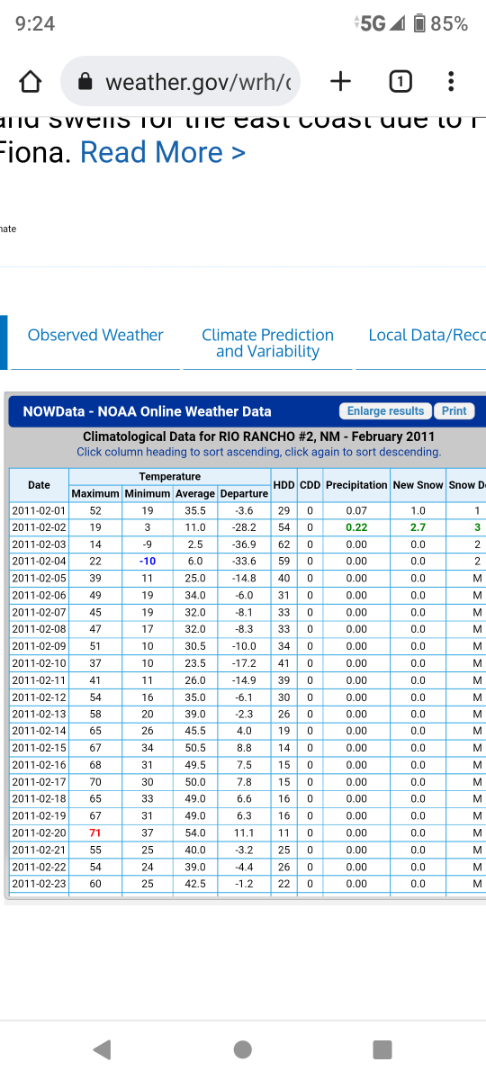The height and width of the screenshot is (1080, 486).
Task: Tap the Android back navigation button
Action: pos(102,1049)
